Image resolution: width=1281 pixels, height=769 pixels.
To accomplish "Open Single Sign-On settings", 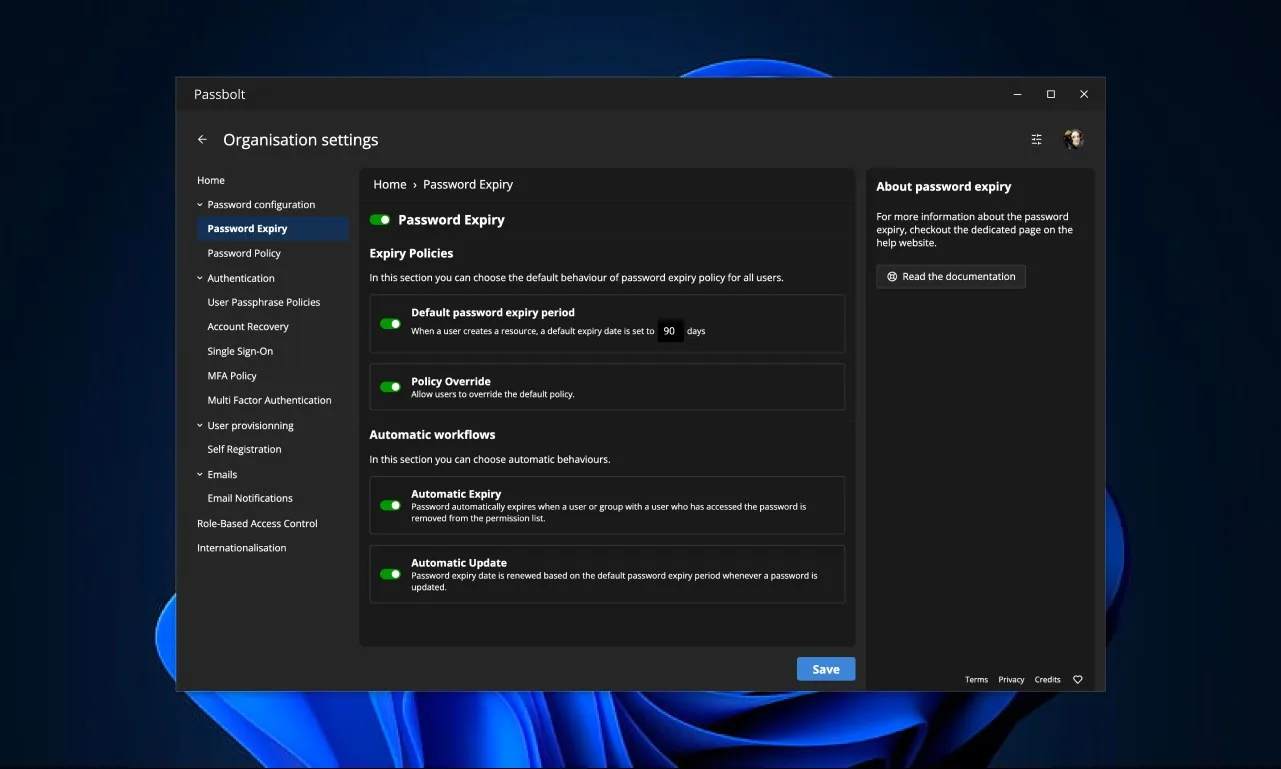I will pyautogui.click(x=240, y=352).
